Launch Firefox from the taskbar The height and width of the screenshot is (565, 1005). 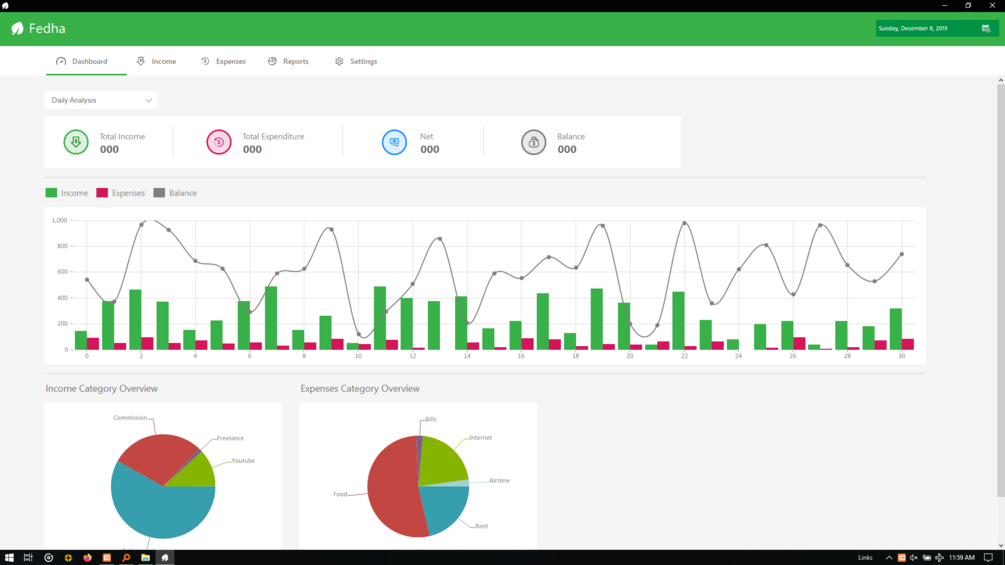(87, 557)
